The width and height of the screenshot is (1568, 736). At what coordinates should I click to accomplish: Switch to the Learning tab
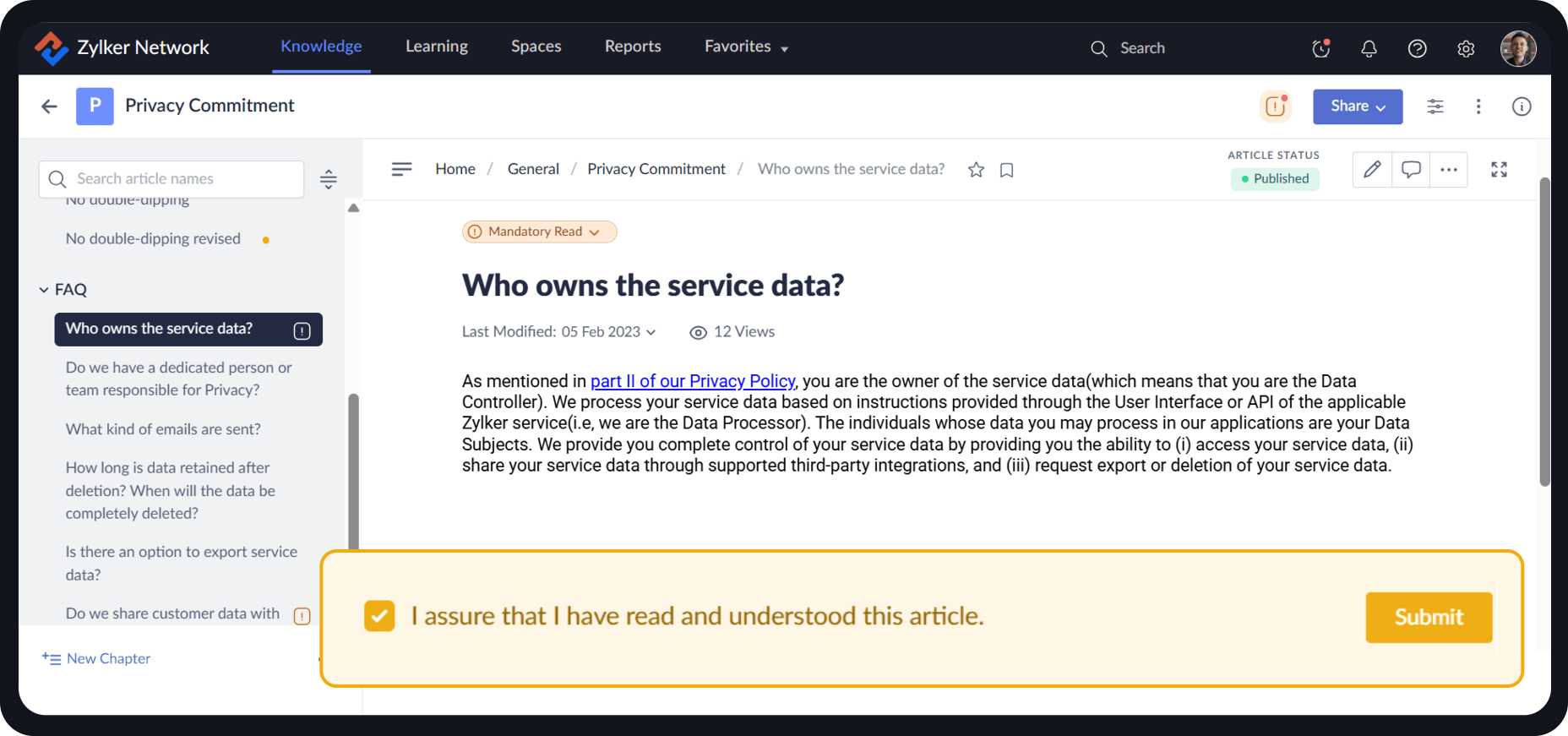pyautogui.click(x=436, y=46)
